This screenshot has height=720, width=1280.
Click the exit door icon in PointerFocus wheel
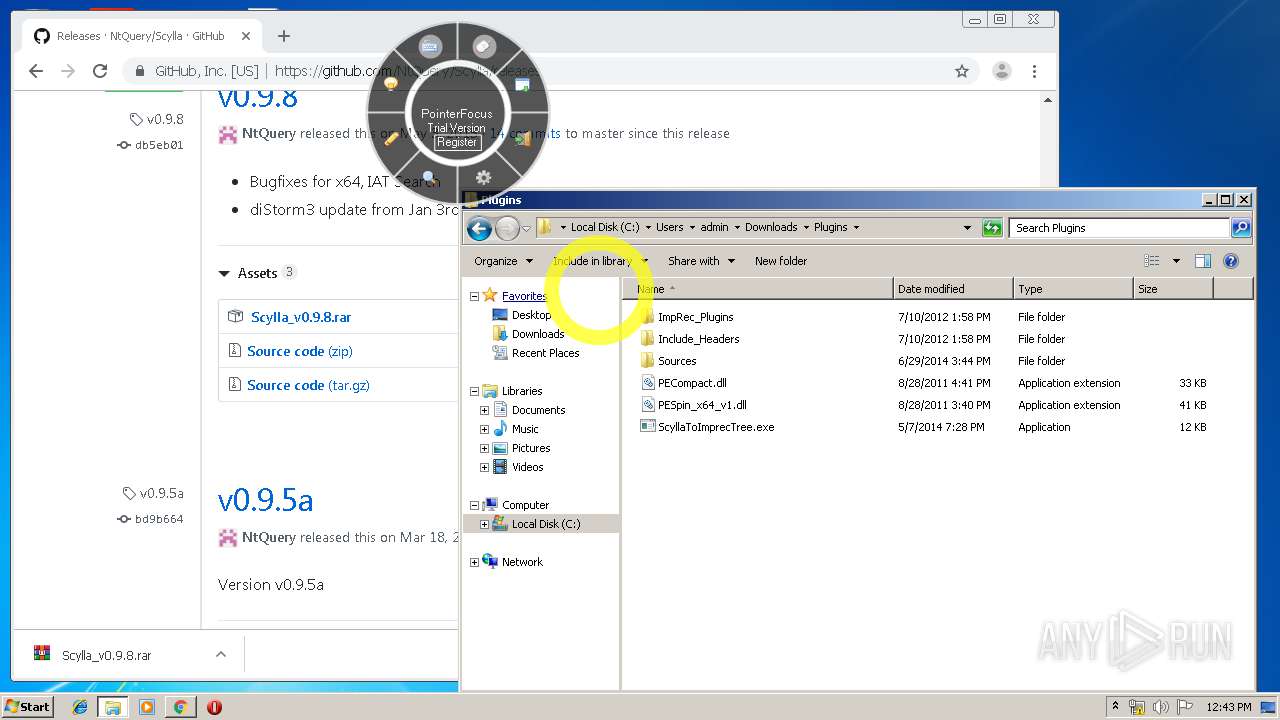click(522, 138)
